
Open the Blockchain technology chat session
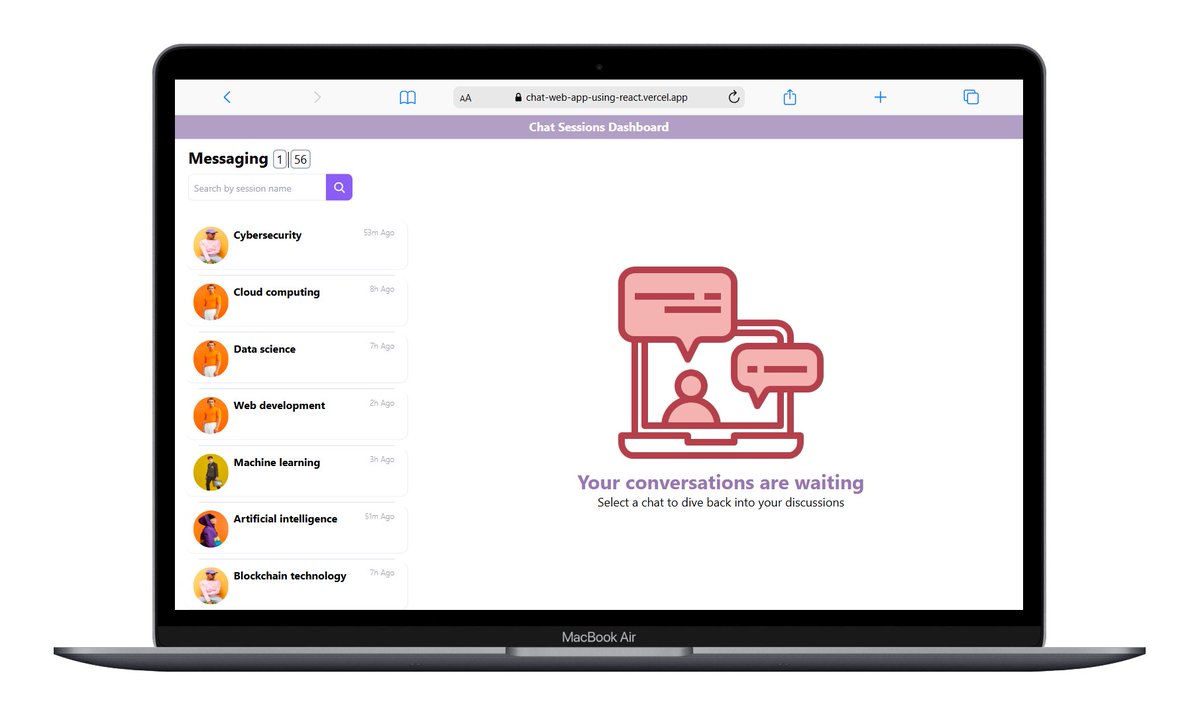click(298, 585)
